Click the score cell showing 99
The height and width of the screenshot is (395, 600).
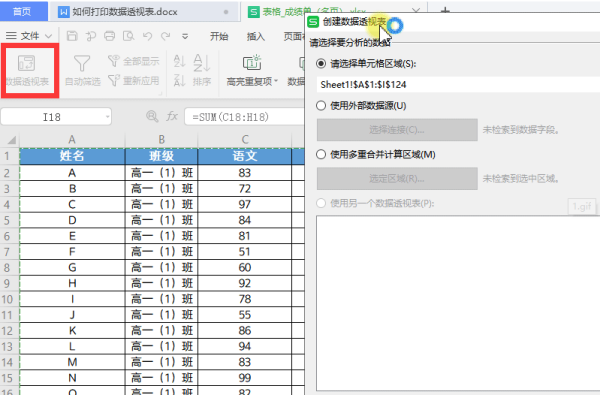click(x=245, y=378)
